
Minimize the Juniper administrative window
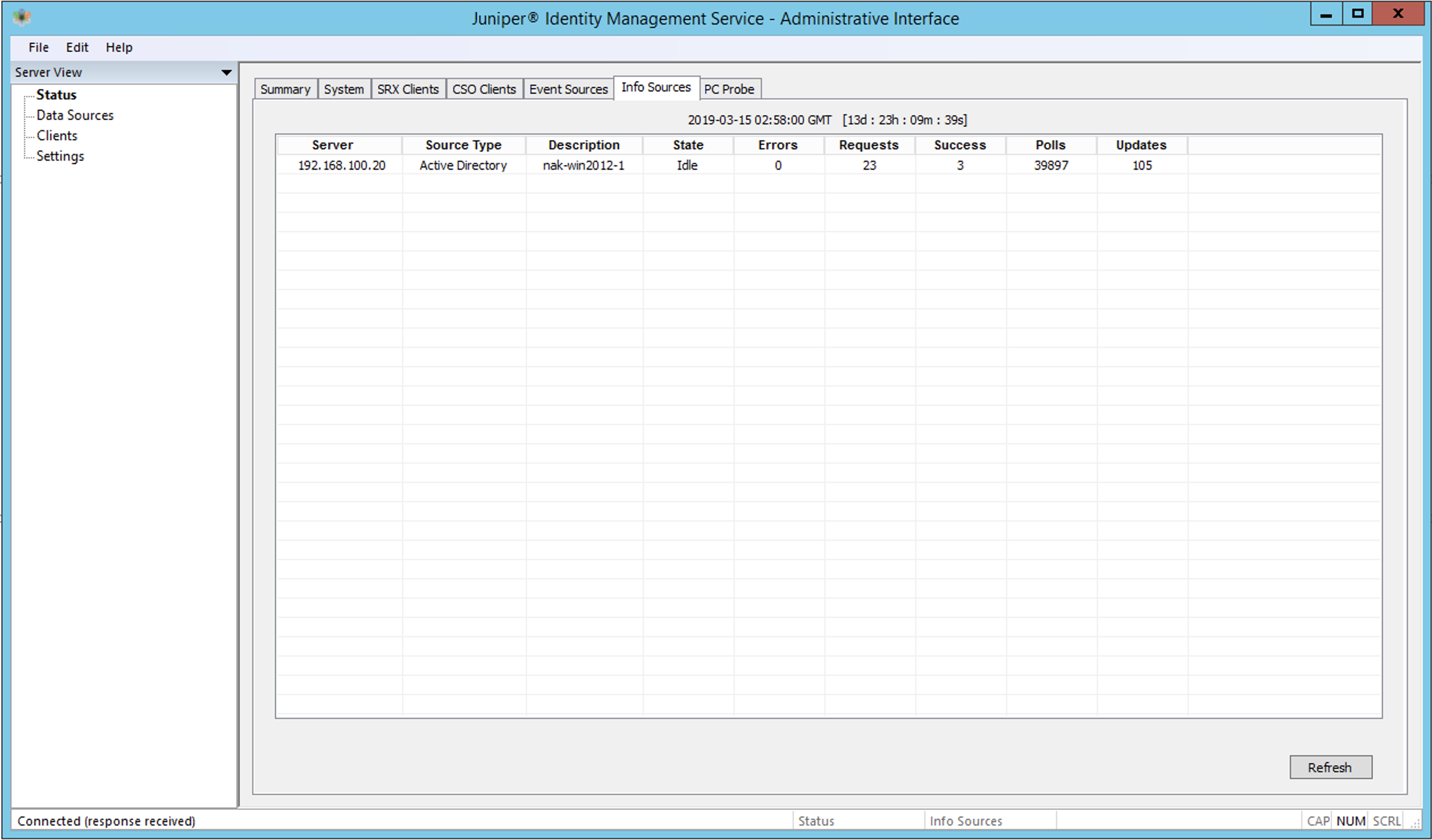pyautogui.click(x=1326, y=14)
